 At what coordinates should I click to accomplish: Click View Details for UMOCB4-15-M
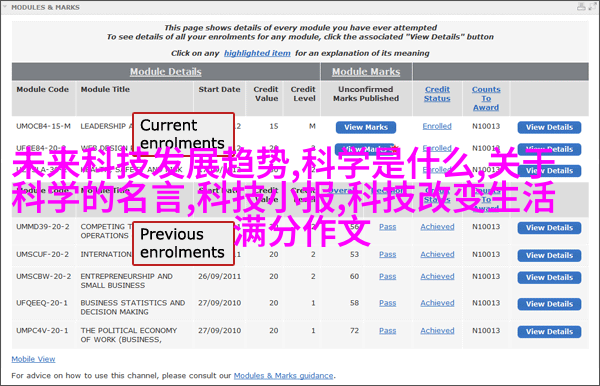click(549, 127)
